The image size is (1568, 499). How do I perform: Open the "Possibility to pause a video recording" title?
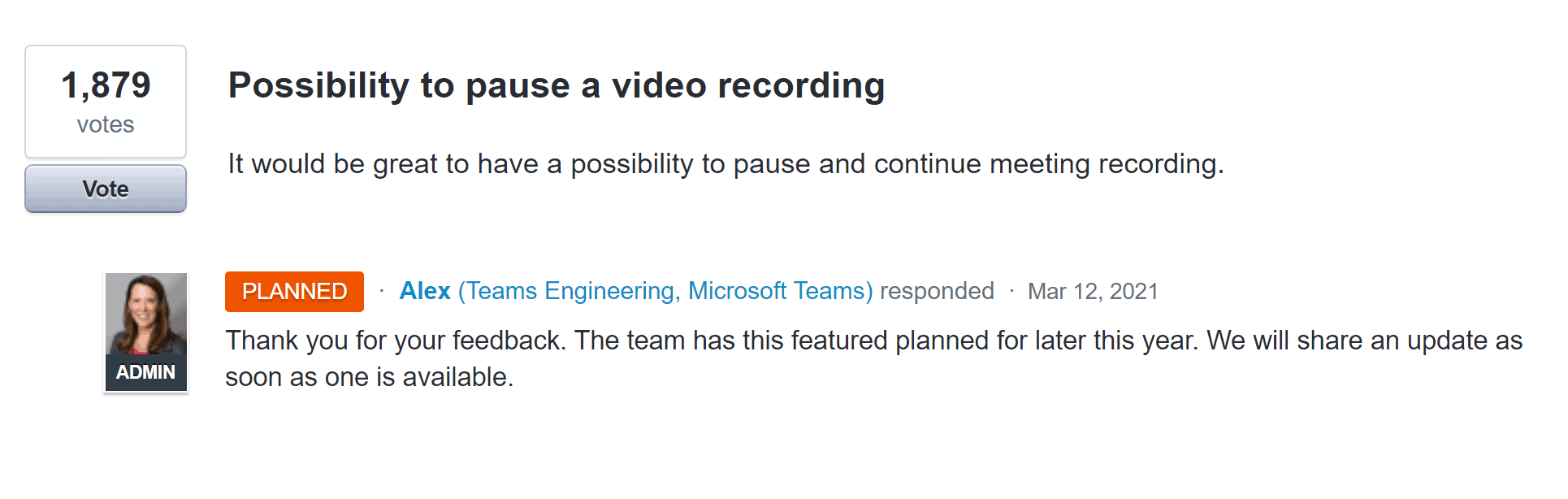[556, 85]
